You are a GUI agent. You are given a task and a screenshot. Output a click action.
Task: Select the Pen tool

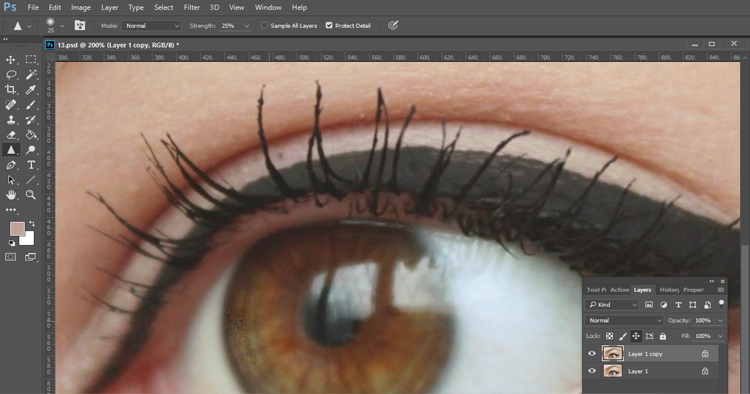coord(10,165)
